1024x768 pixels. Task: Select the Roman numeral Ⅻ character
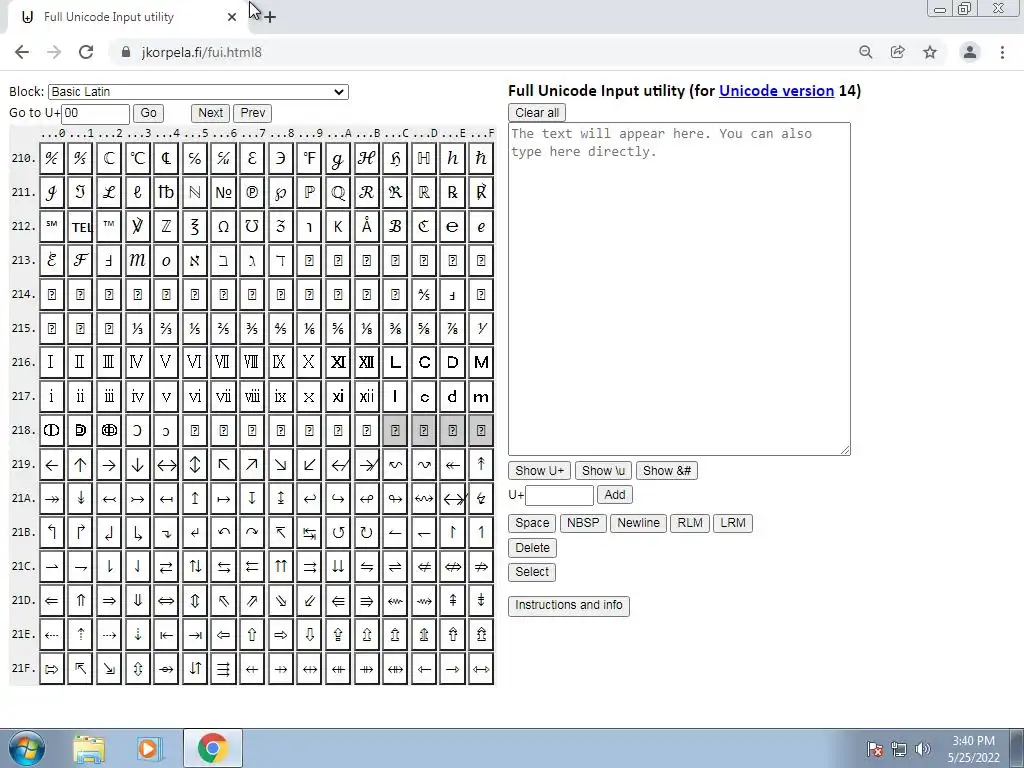pos(366,362)
